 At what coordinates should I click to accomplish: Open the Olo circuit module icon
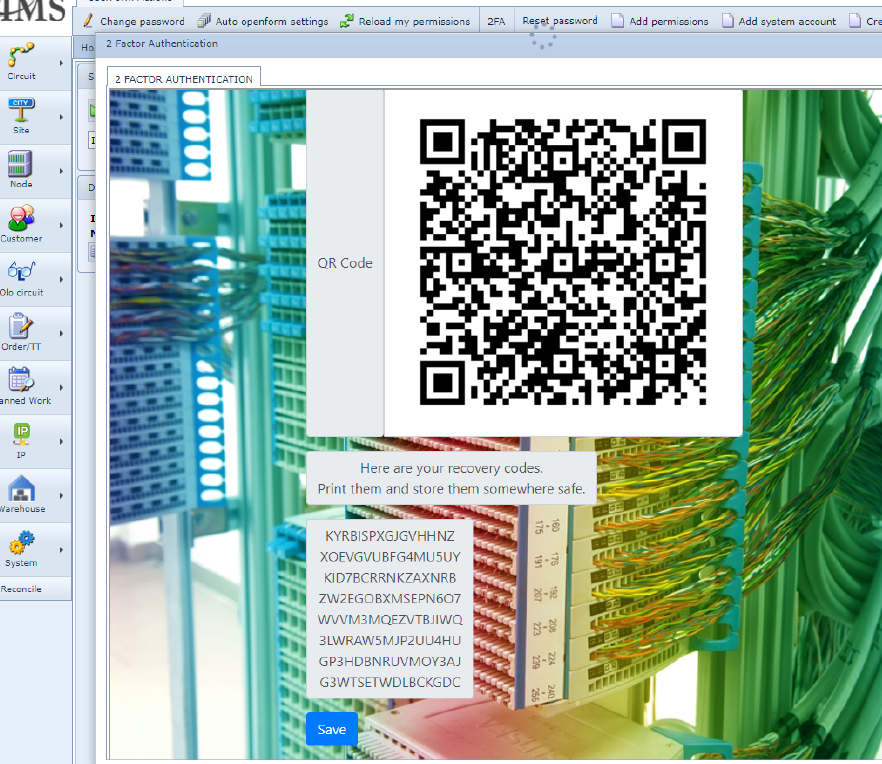(21, 272)
